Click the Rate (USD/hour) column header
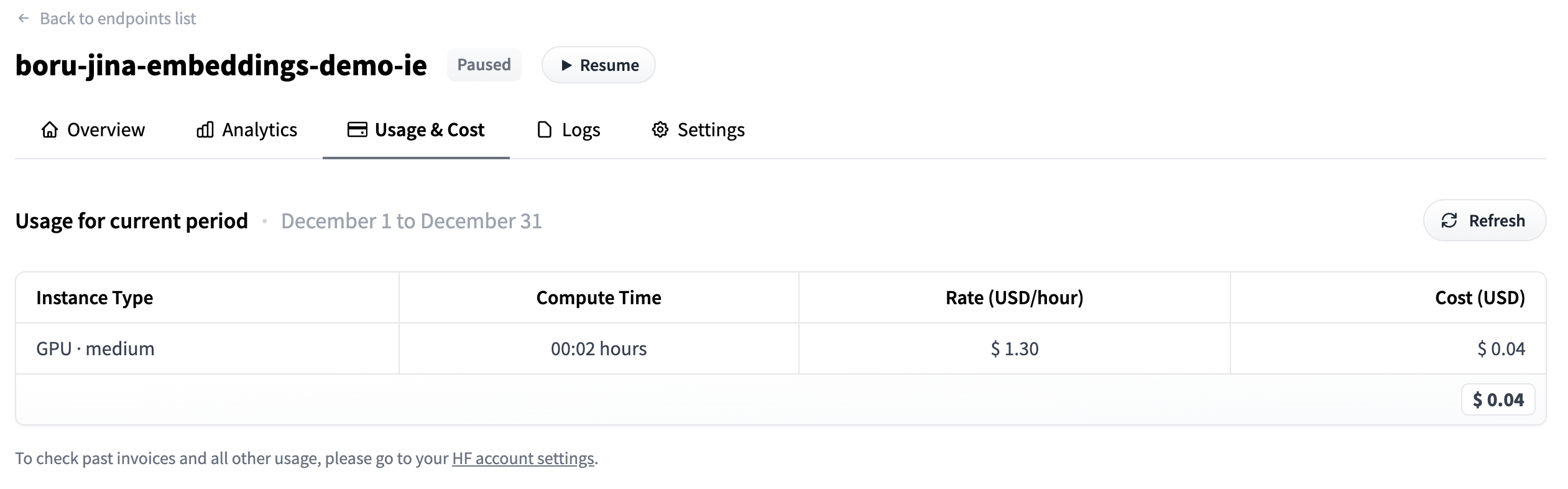The width and height of the screenshot is (1568, 489). (1014, 297)
